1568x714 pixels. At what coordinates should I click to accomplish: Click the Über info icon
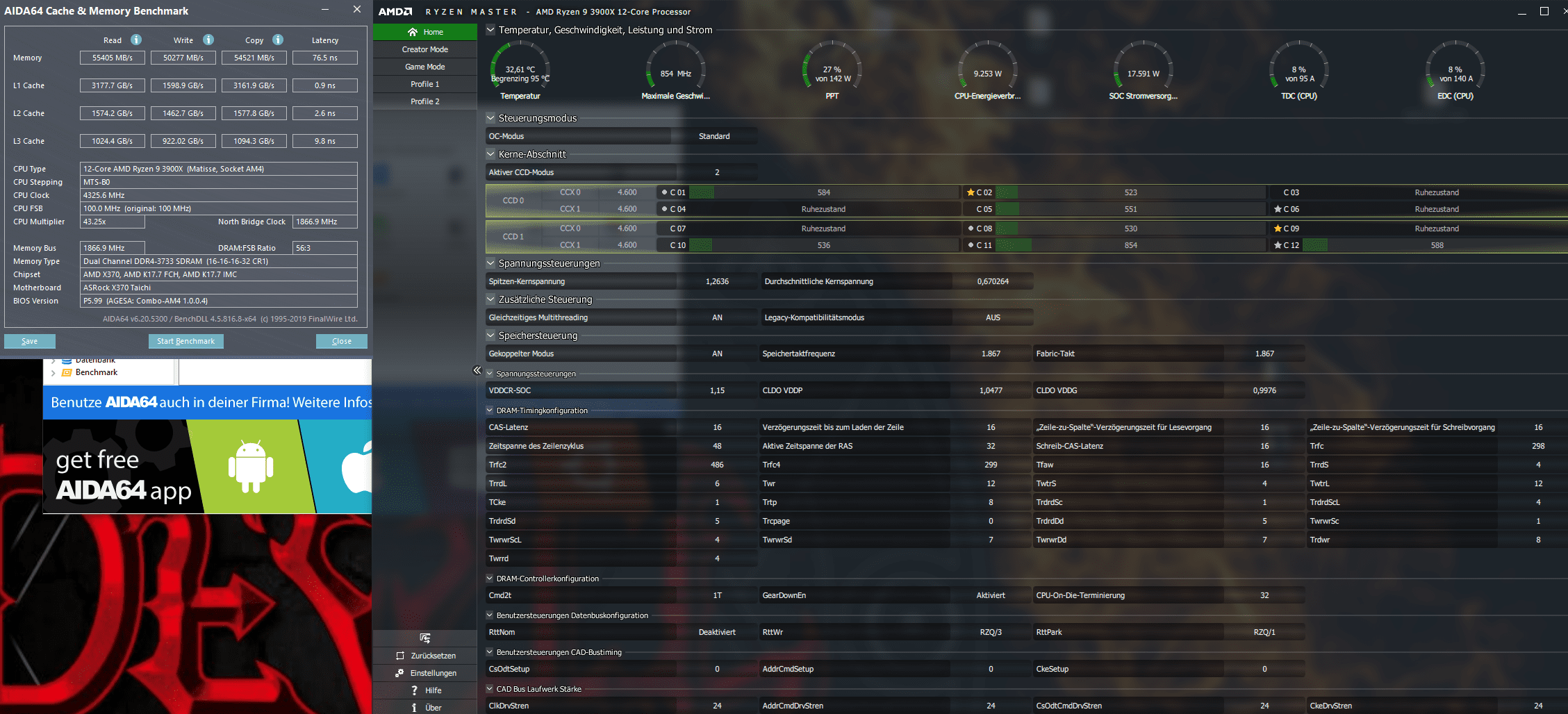(414, 708)
